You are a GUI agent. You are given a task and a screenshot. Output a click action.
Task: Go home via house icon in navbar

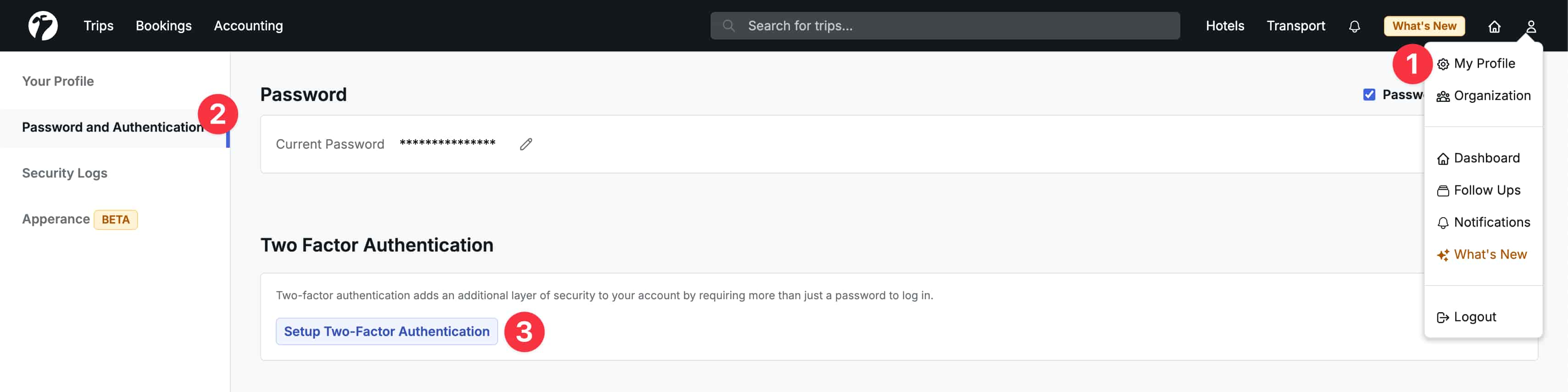point(1494,26)
